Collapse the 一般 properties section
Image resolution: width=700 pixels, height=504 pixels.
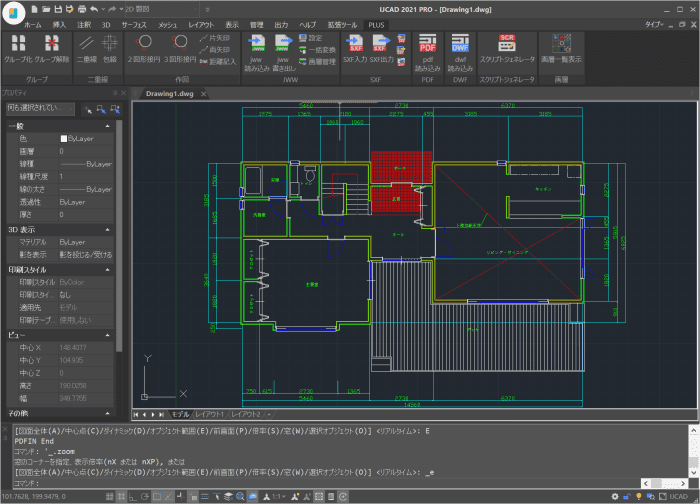click(x=108, y=126)
